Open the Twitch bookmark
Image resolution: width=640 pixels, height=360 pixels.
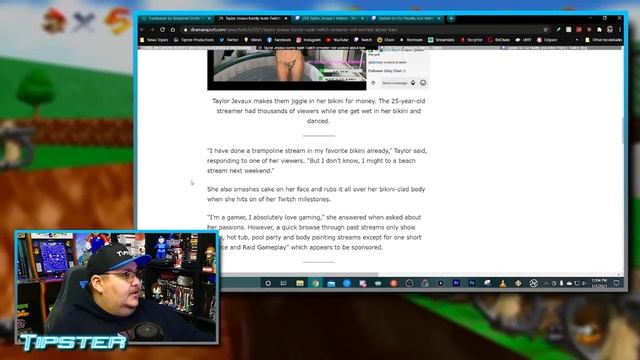point(363,40)
